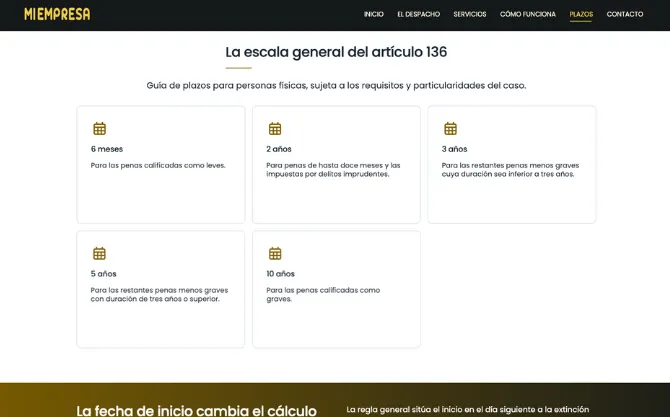Click the MIEMPRESA logo
This screenshot has height=417, width=670.
[57, 14]
